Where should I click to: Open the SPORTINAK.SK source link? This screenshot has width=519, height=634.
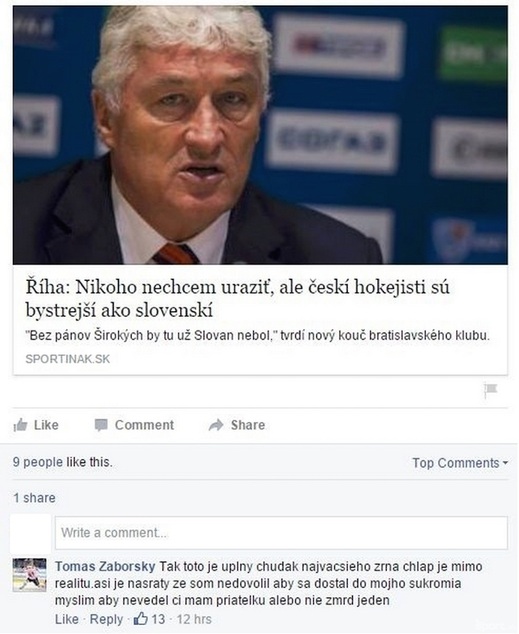68,359
